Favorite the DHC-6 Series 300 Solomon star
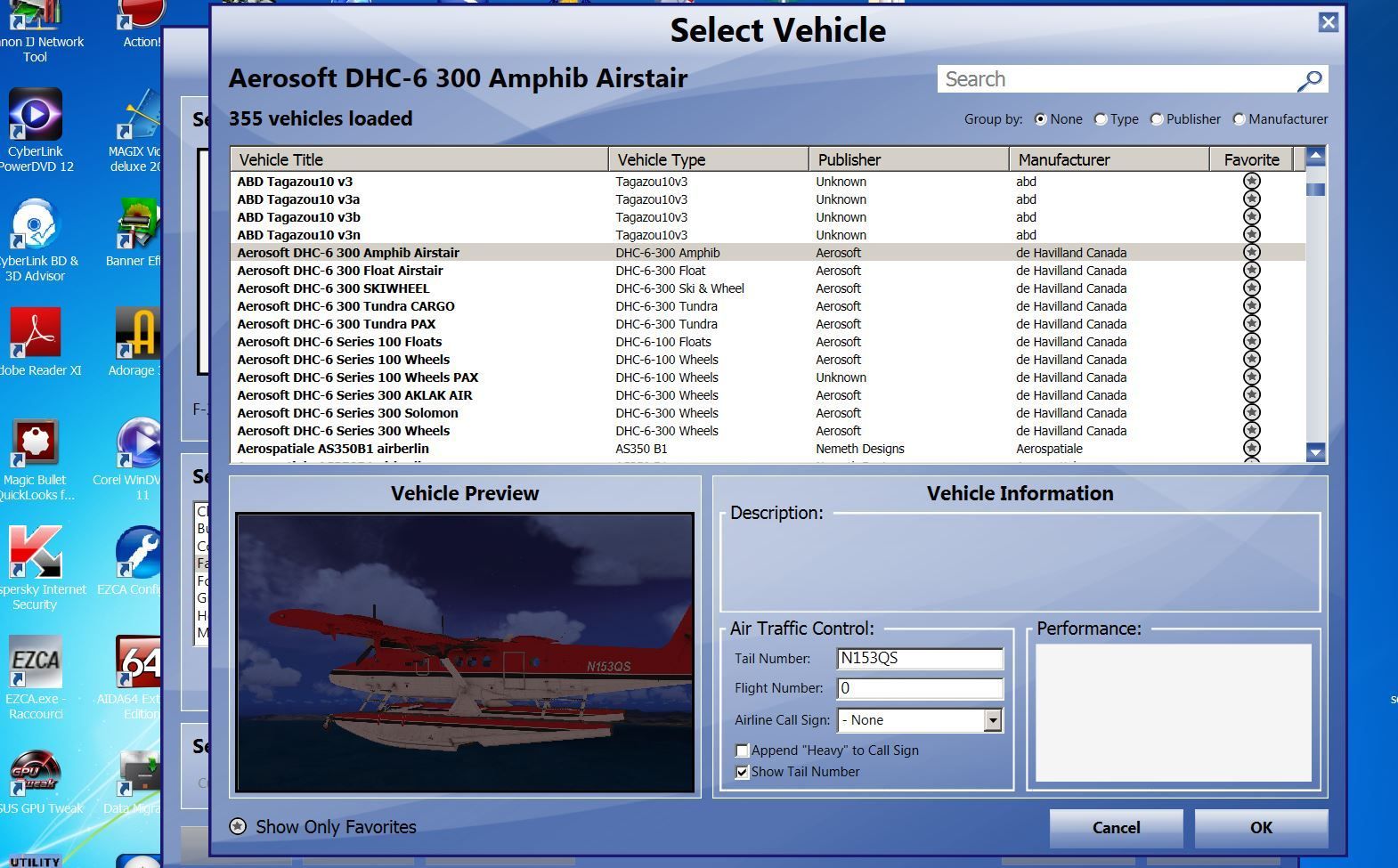The height and width of the screenshot is (868, 1398). [1251, 412]
